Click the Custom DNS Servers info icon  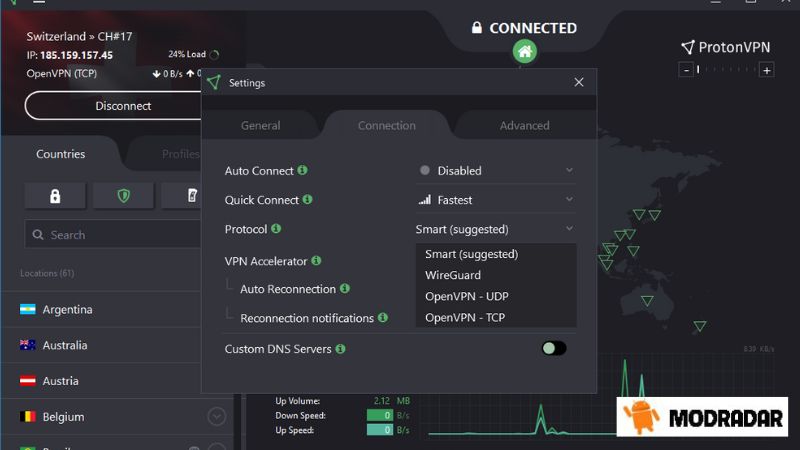coord(340,348)
